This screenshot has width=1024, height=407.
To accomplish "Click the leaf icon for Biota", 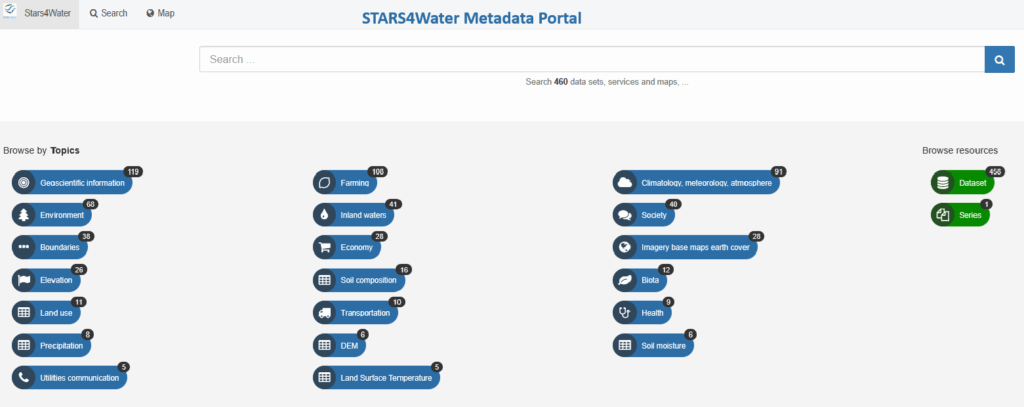I will (625, 280).
